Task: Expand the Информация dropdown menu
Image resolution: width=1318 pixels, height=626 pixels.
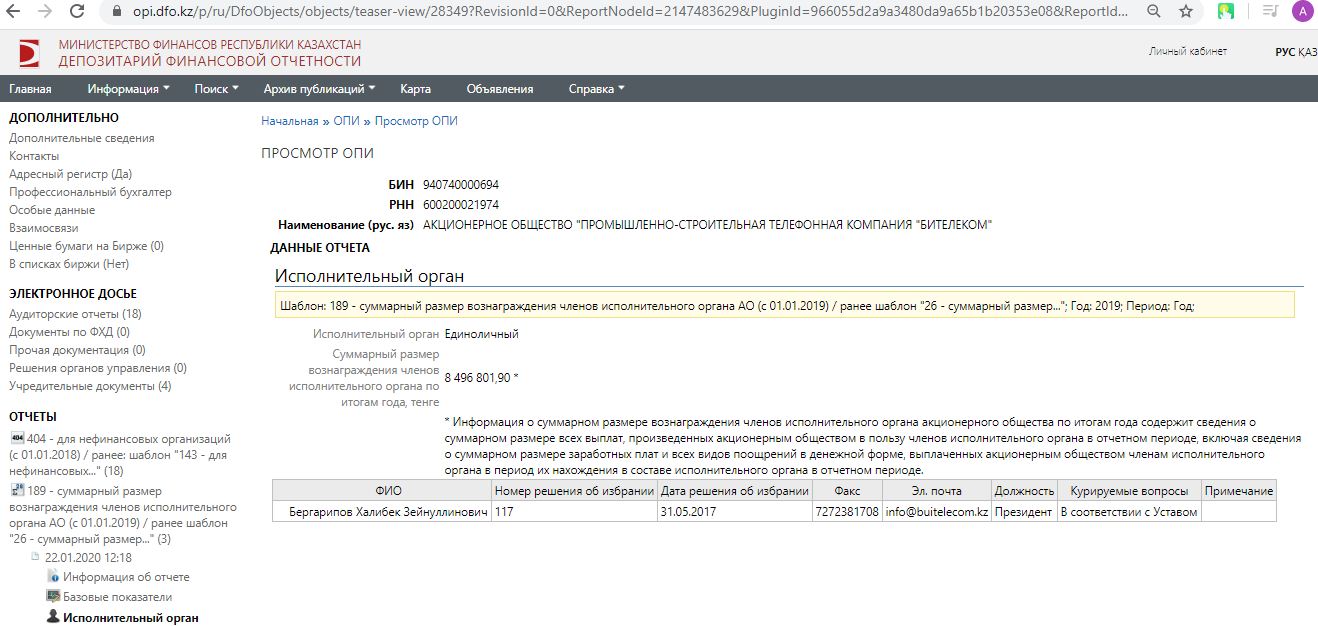Action: click(x=128, y=89)
